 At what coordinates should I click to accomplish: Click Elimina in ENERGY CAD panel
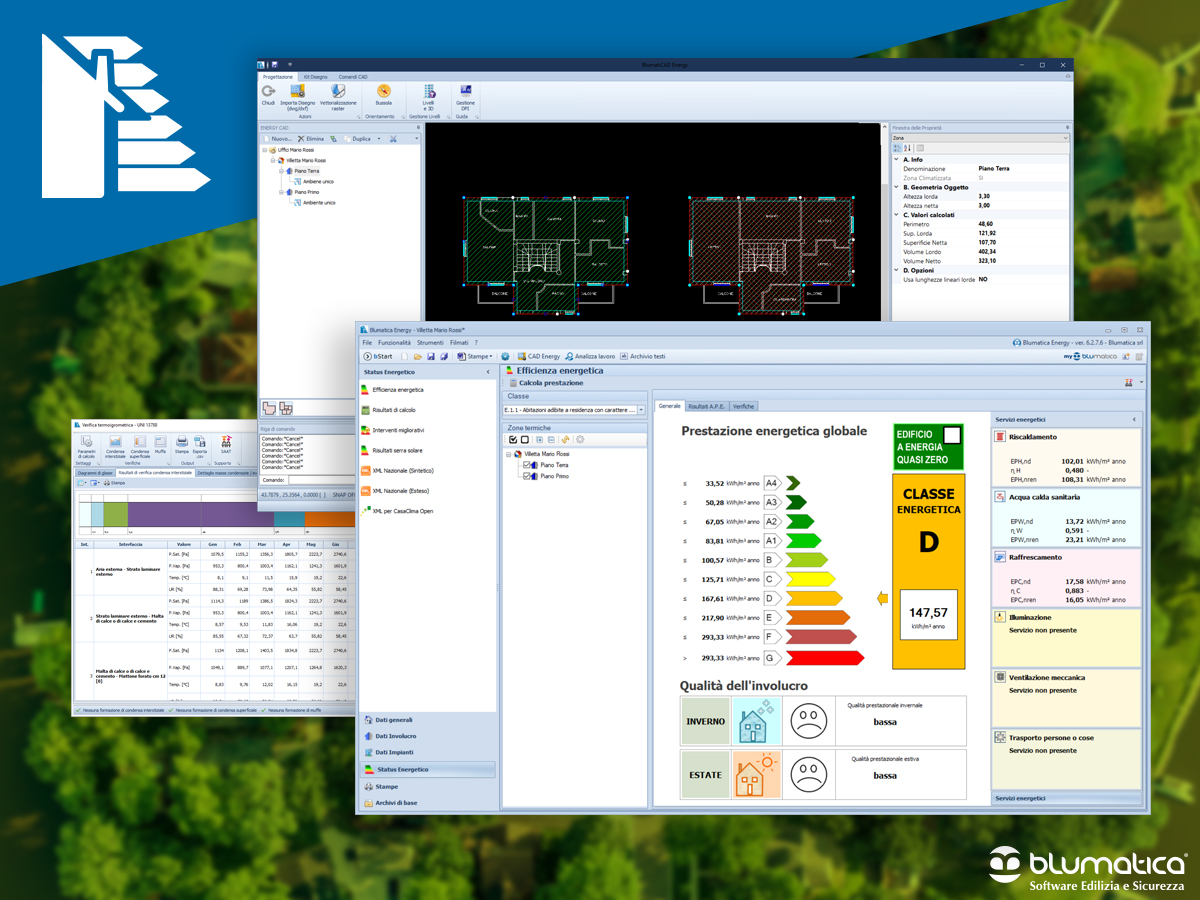(x=311, y=139)
